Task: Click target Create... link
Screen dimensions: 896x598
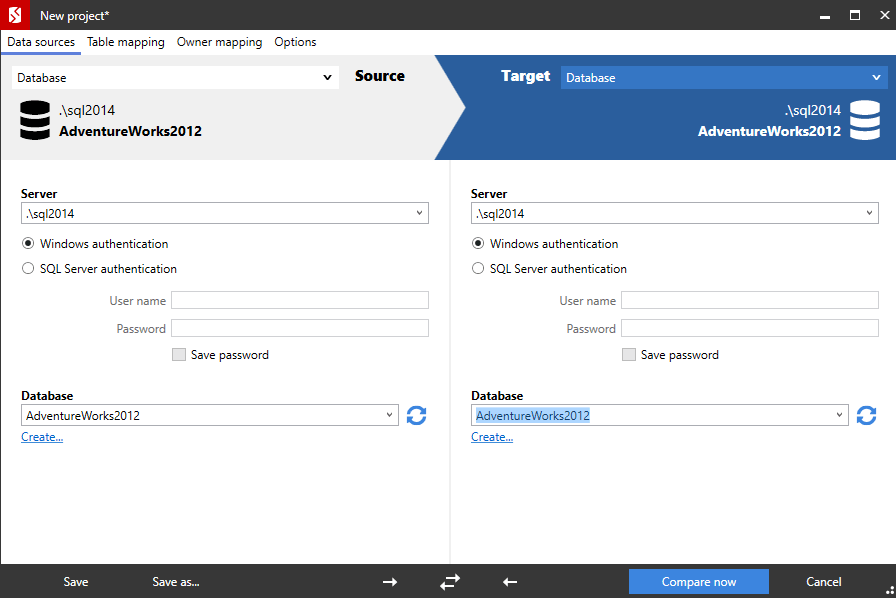Action: pyautogui.click(x=492, y=437)
